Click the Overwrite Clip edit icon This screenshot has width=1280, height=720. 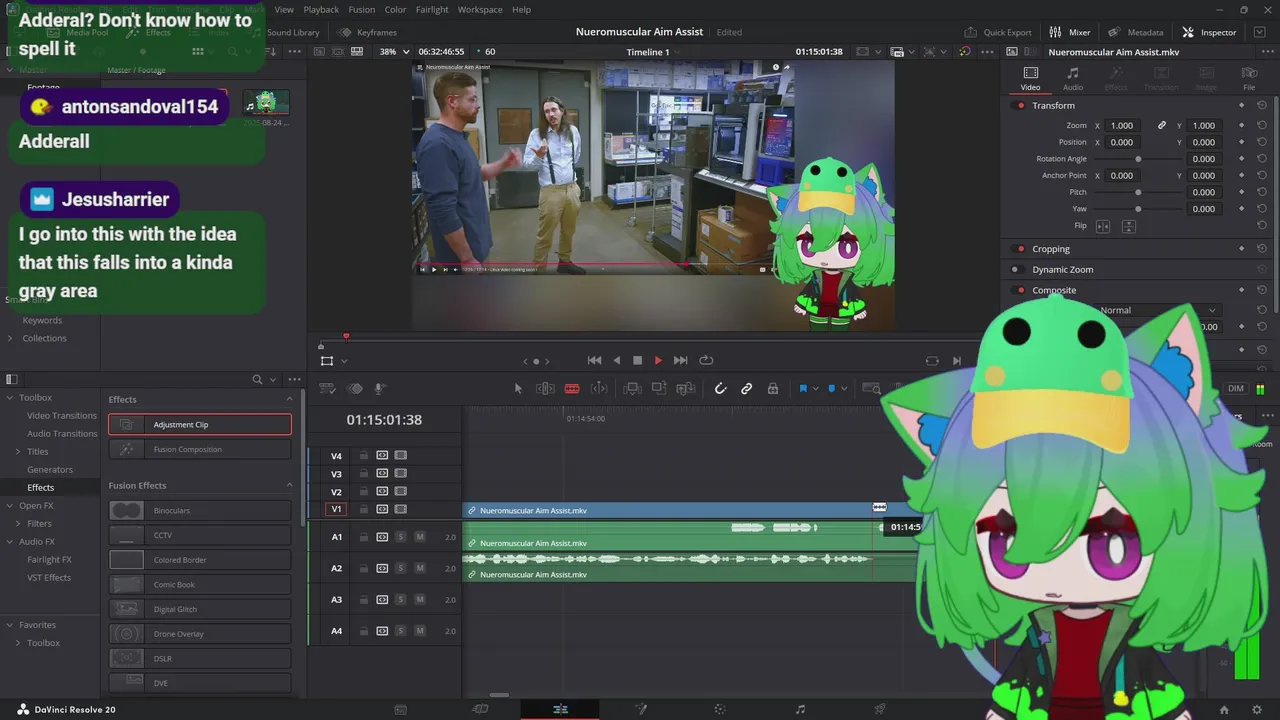tap(659, 388)
